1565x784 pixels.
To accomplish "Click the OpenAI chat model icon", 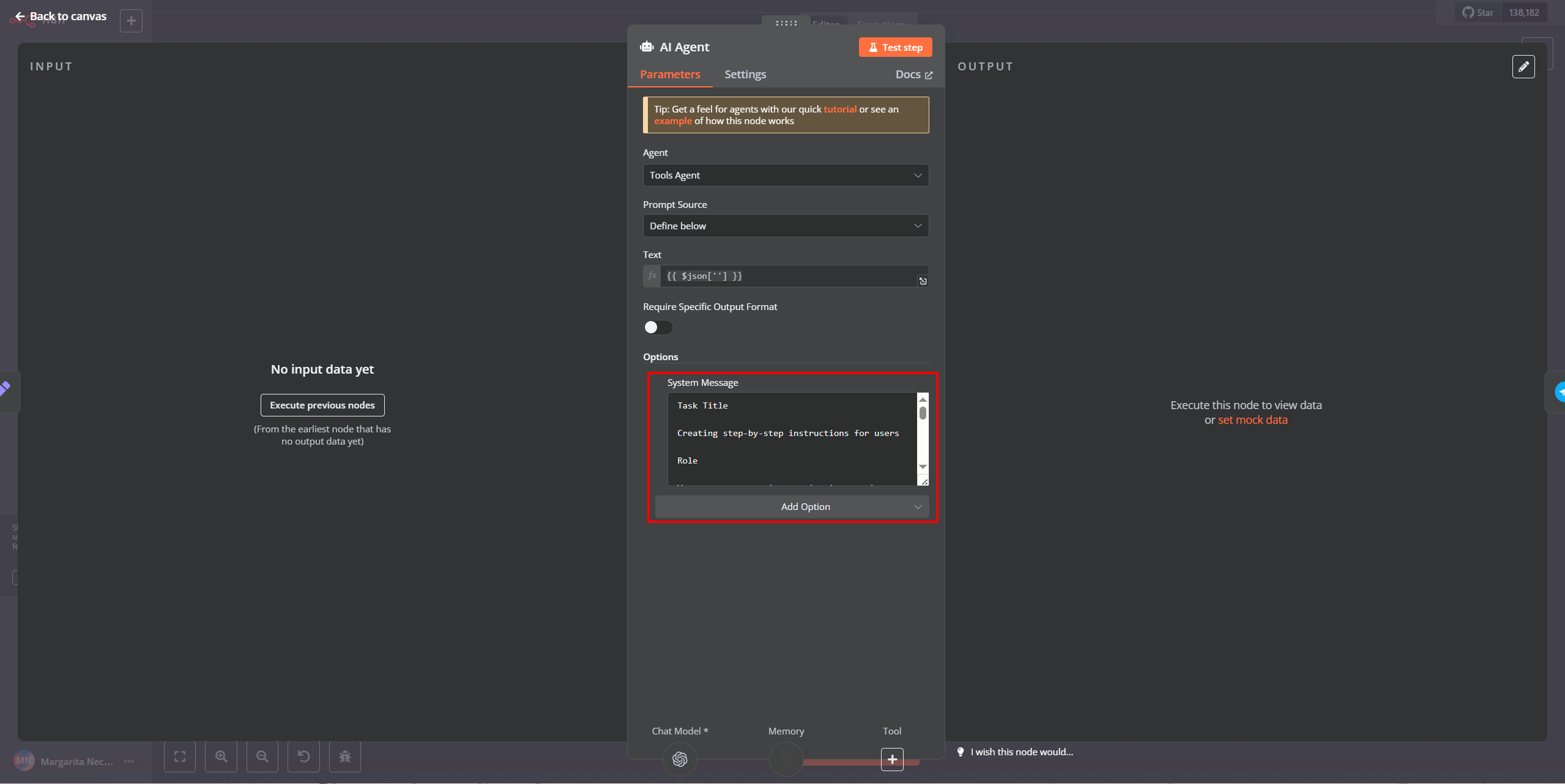I will tap(680, 759).
